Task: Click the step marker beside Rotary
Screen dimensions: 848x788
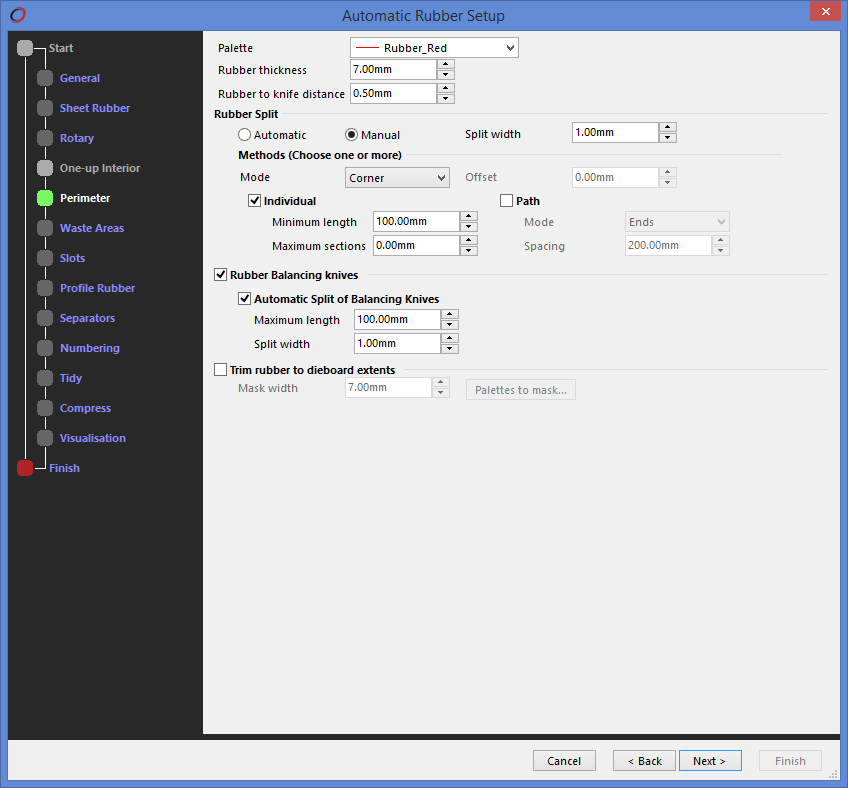Action: [x=45, y=138]
